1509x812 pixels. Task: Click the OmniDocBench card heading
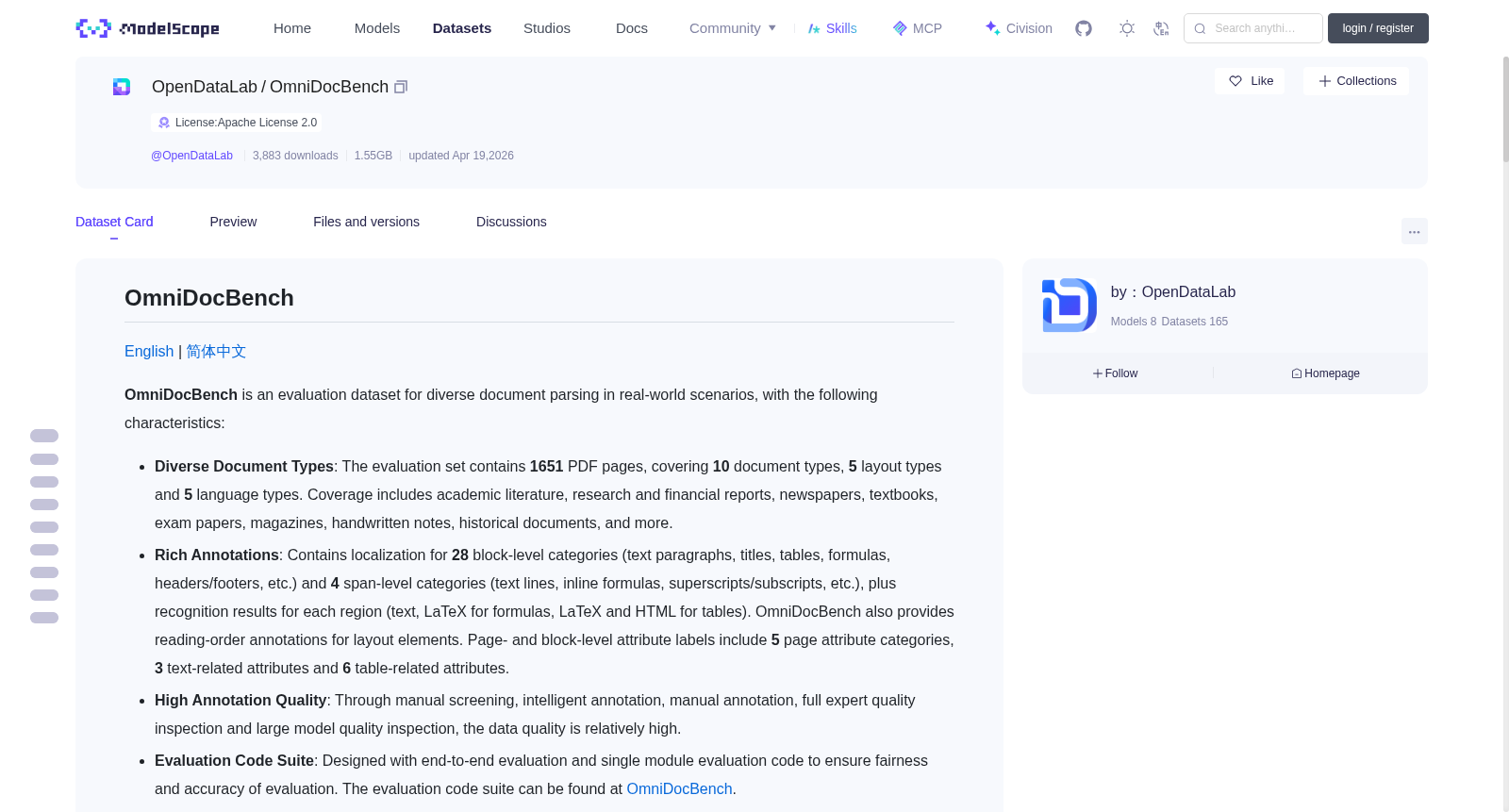pos(209,298)
